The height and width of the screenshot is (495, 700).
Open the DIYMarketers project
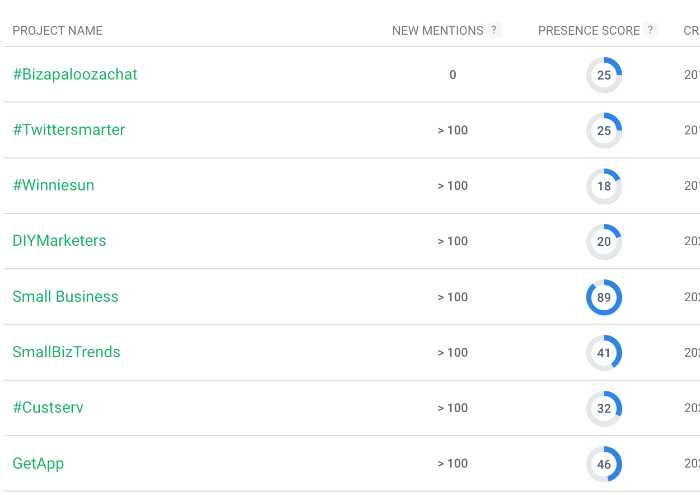click(59, 241)
